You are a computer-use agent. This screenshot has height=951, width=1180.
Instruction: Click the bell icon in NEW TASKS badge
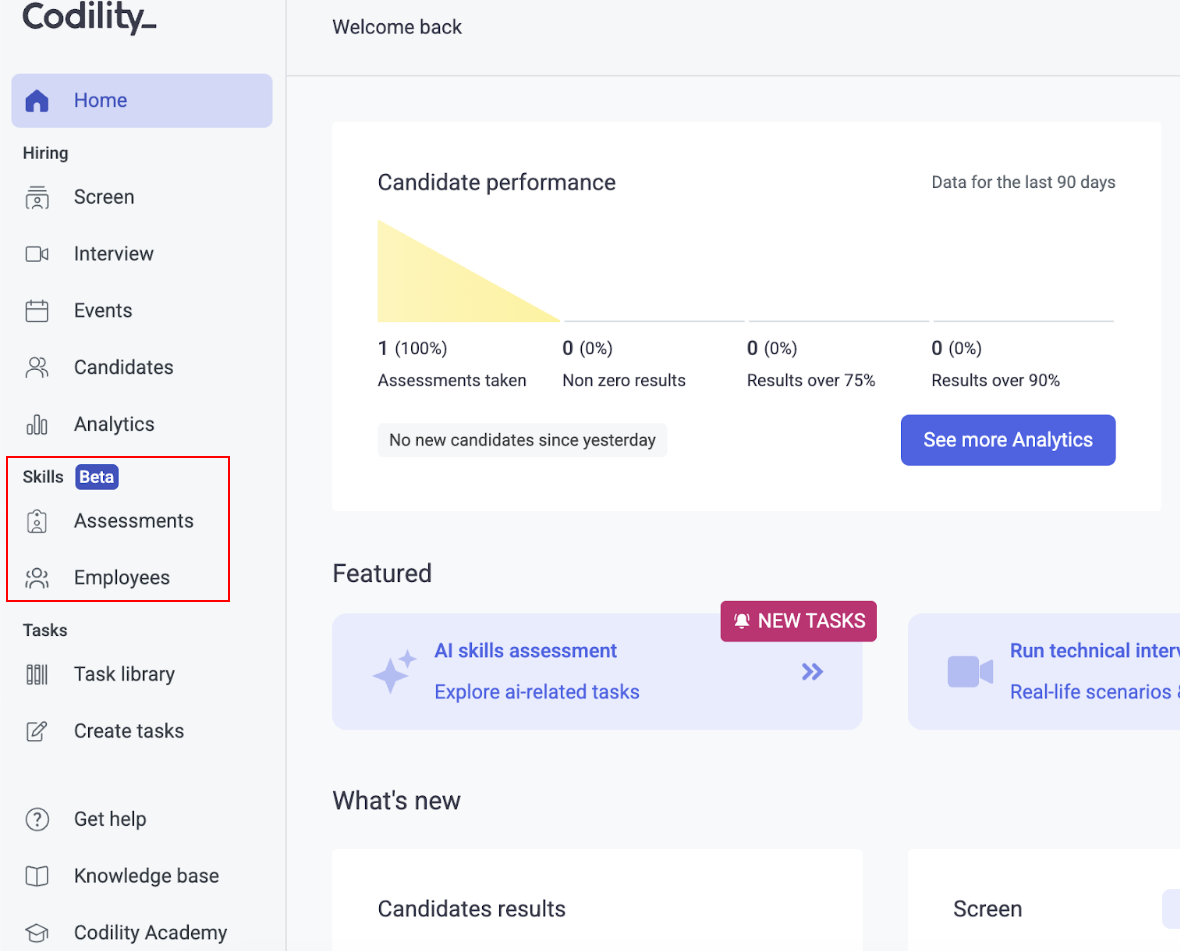[742, 621]
